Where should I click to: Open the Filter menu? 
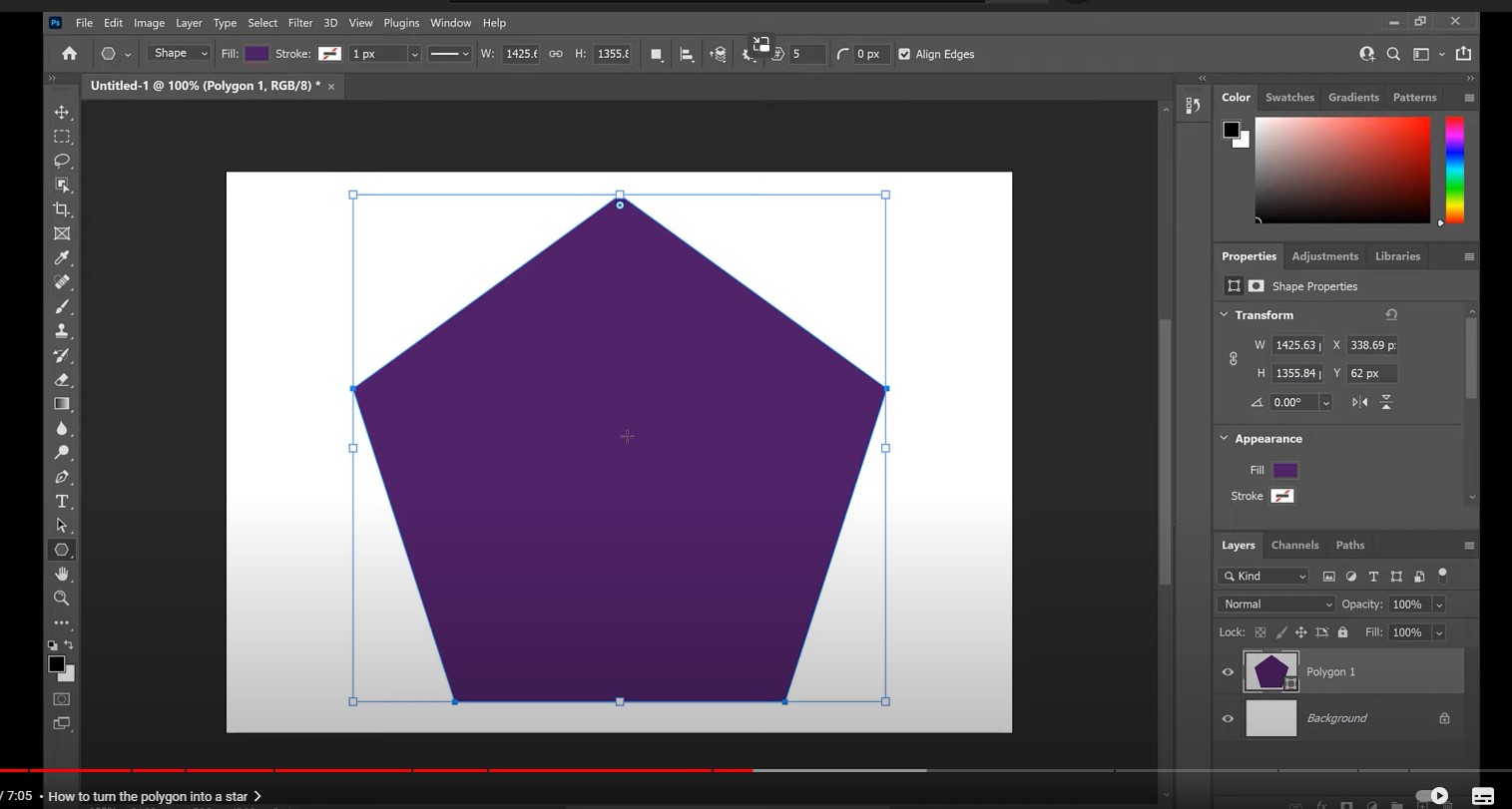299,22
